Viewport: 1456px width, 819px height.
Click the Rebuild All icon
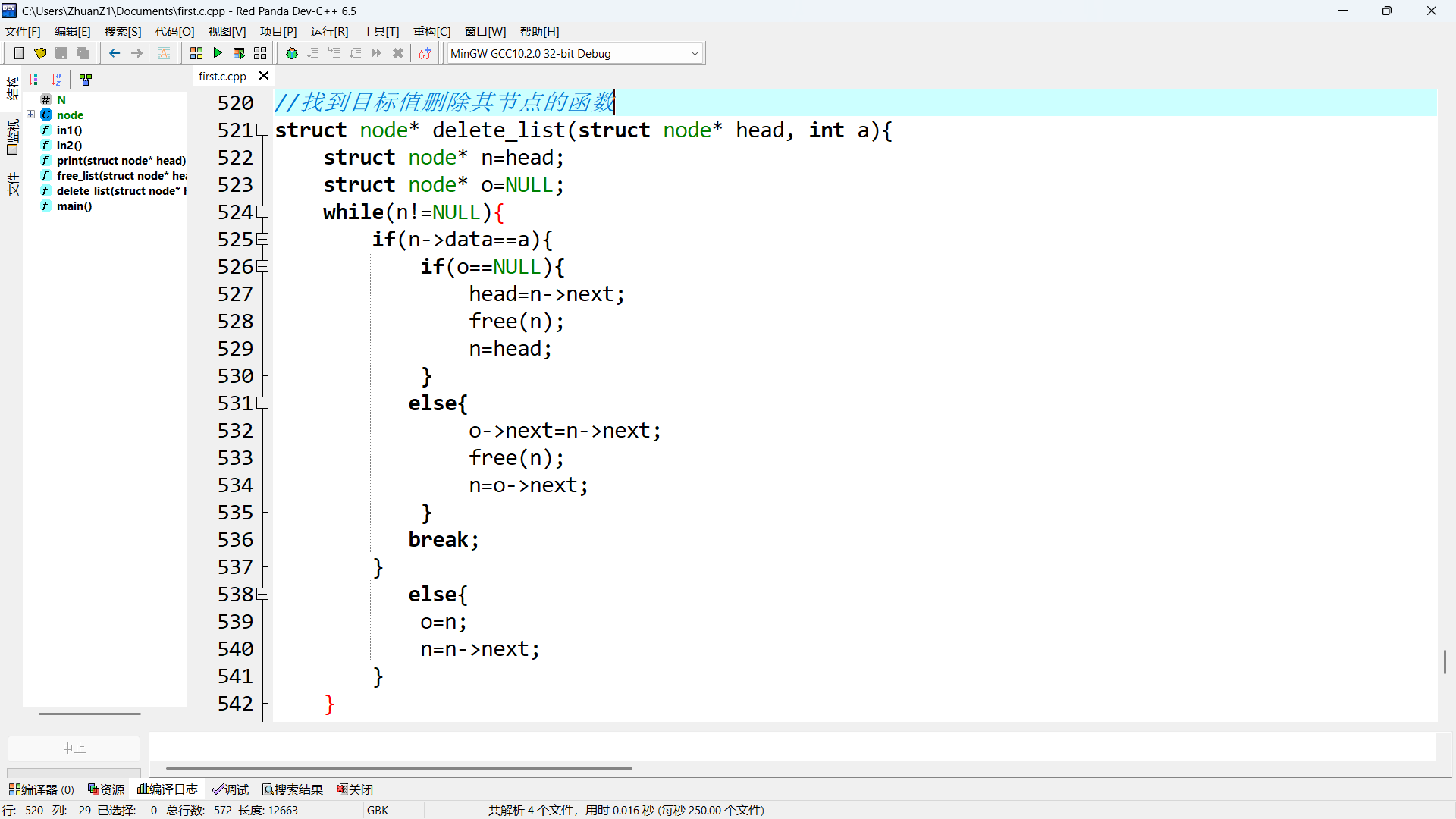(260, 53)
